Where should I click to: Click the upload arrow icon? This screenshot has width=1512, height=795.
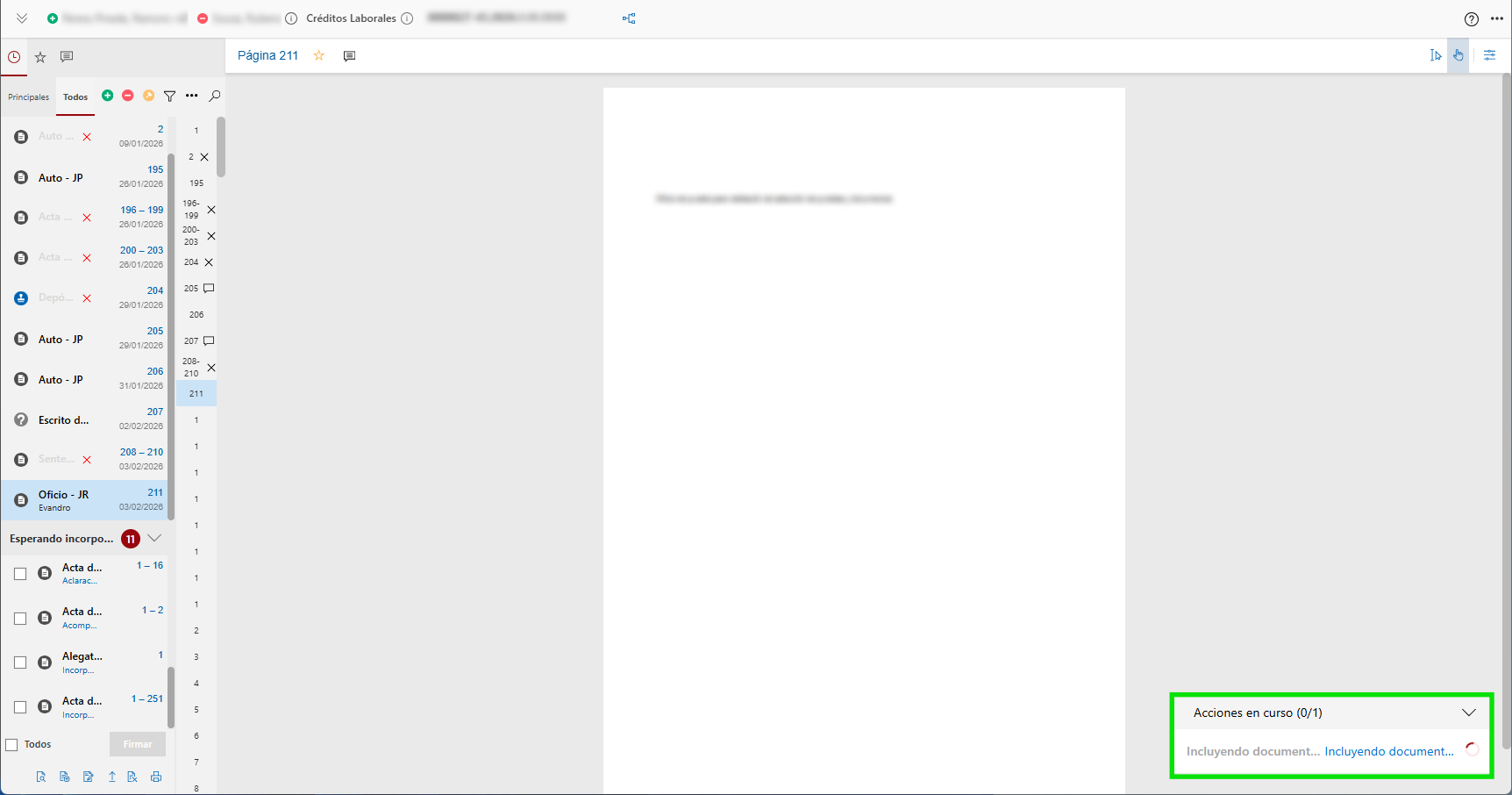(x=112, y=777)
